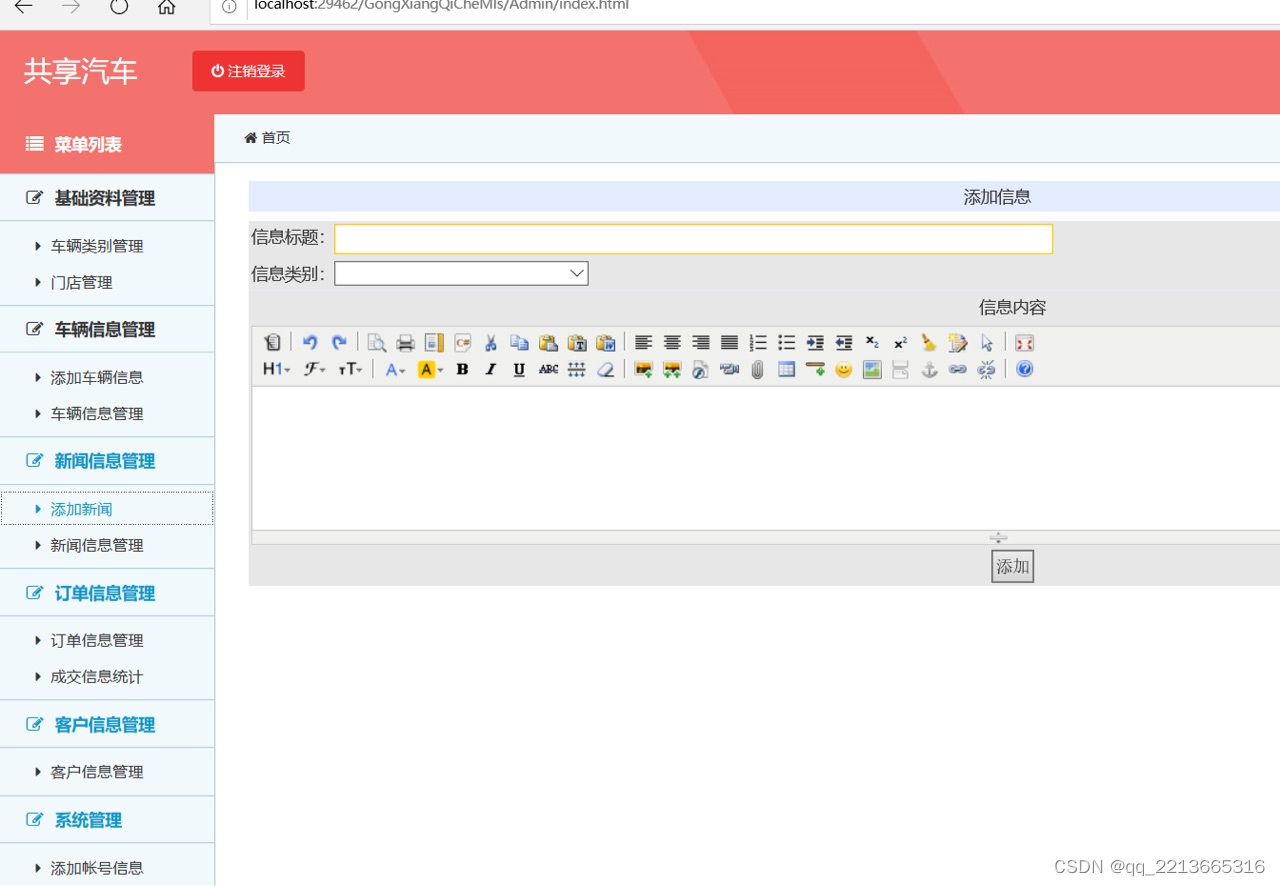Switch editor to HTML source view
1280x886 pixels.
272,343
